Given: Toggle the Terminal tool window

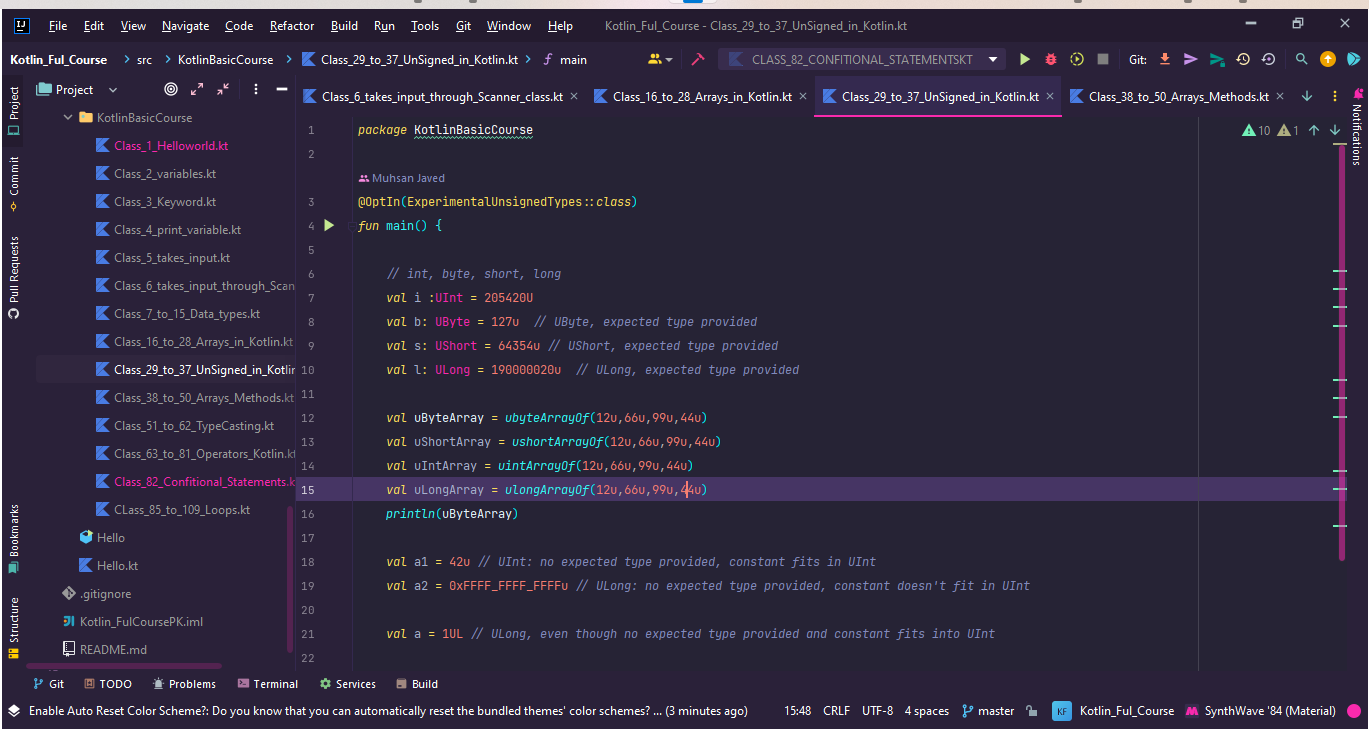Looking at the screenshot, I should [x=268, y=684].
